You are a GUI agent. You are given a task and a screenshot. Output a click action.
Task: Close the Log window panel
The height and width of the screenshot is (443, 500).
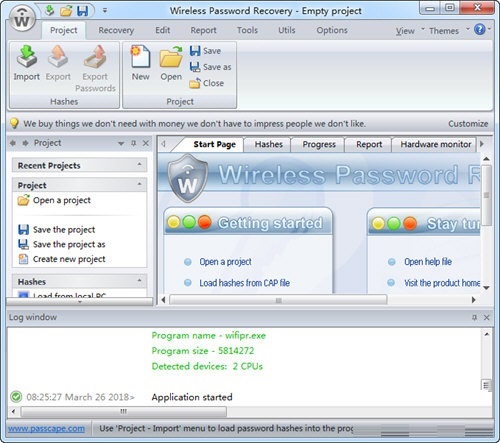(x=487, y=317)
